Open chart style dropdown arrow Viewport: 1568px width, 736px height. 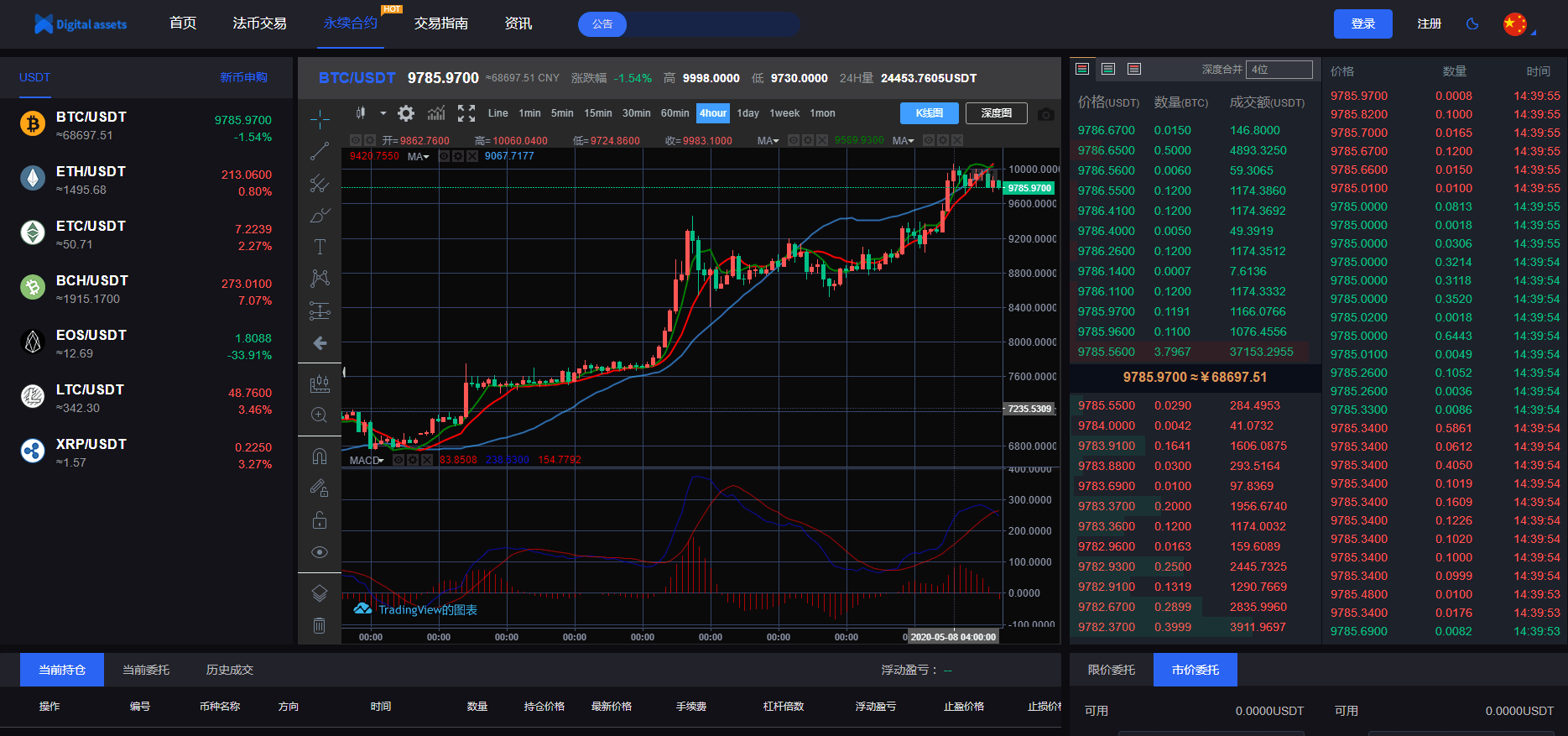[383, 113]
